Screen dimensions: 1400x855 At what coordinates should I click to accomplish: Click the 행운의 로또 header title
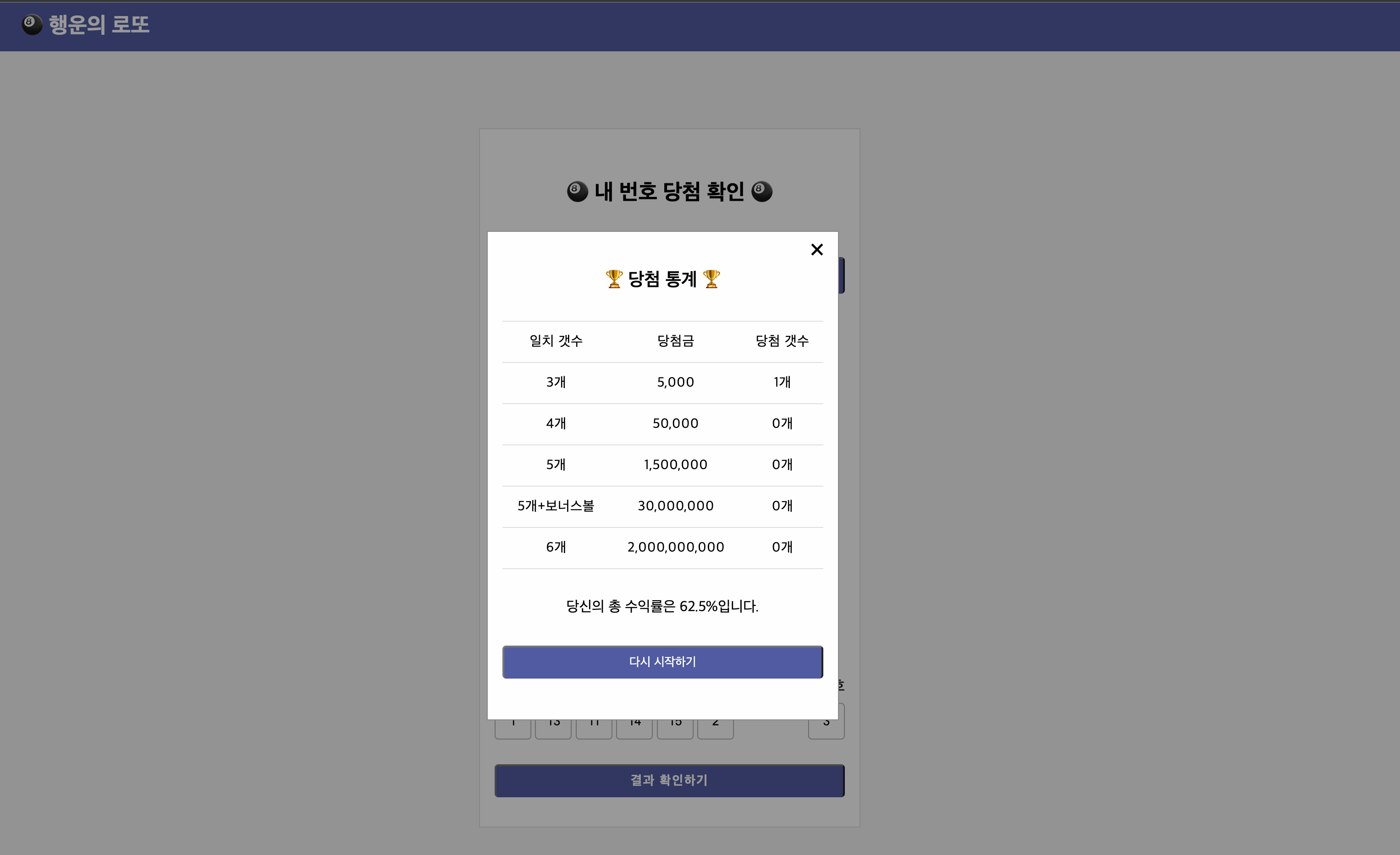click(99, 24)
